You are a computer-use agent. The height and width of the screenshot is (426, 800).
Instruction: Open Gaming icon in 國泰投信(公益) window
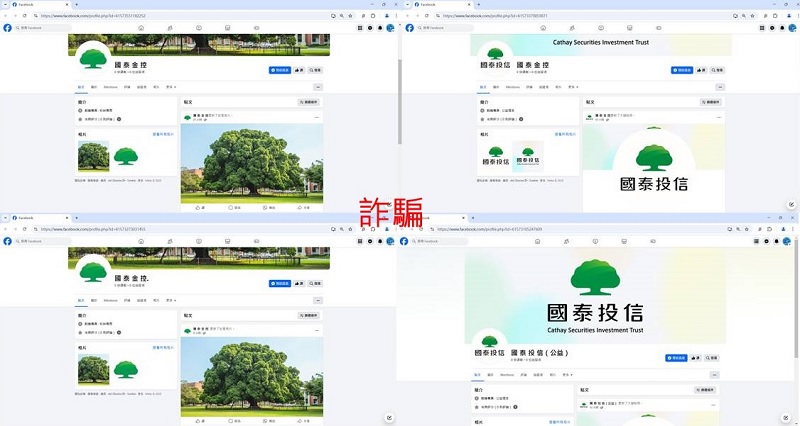(653, 241)
